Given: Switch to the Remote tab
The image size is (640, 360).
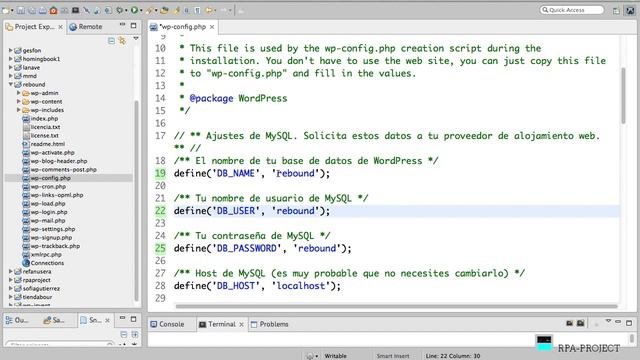Looking at the screenshot, I should (x=86, y=27).
